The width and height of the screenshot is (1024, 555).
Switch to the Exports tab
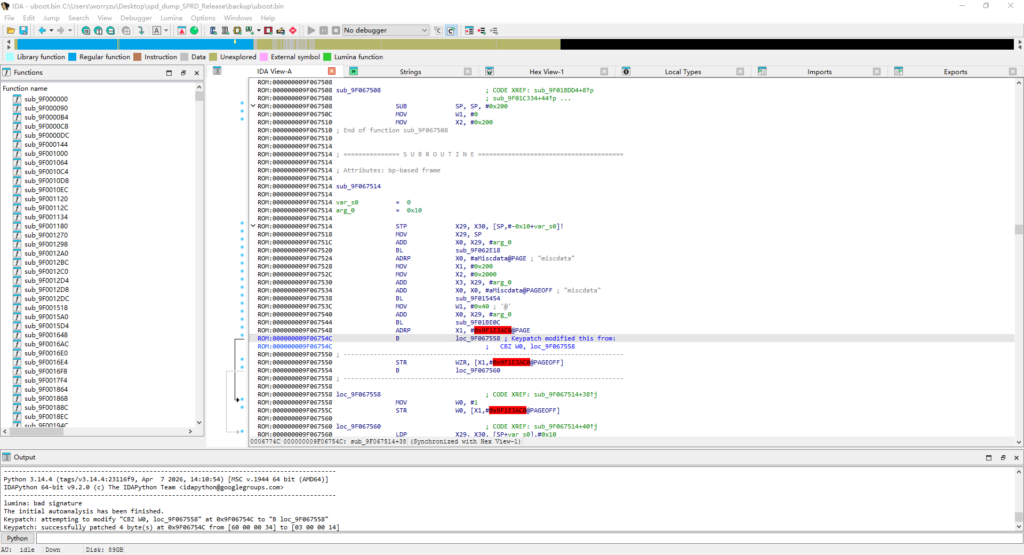pyautogui.click(x=955, y=72)
